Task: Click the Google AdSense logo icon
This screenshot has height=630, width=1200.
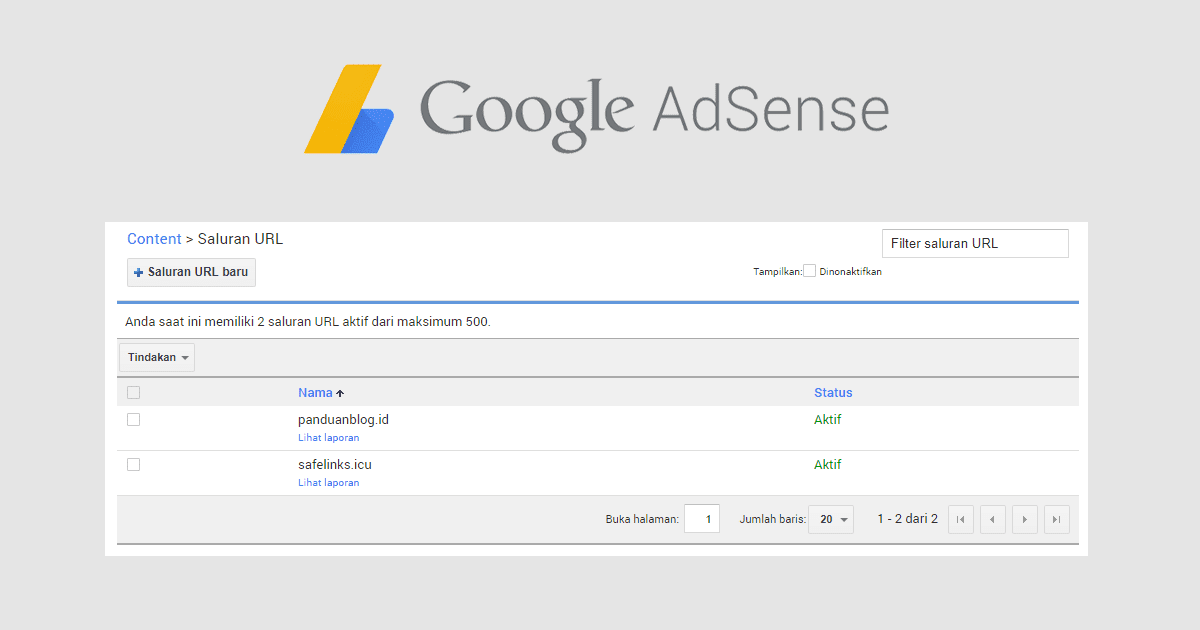Action: (x=349, y=109)
